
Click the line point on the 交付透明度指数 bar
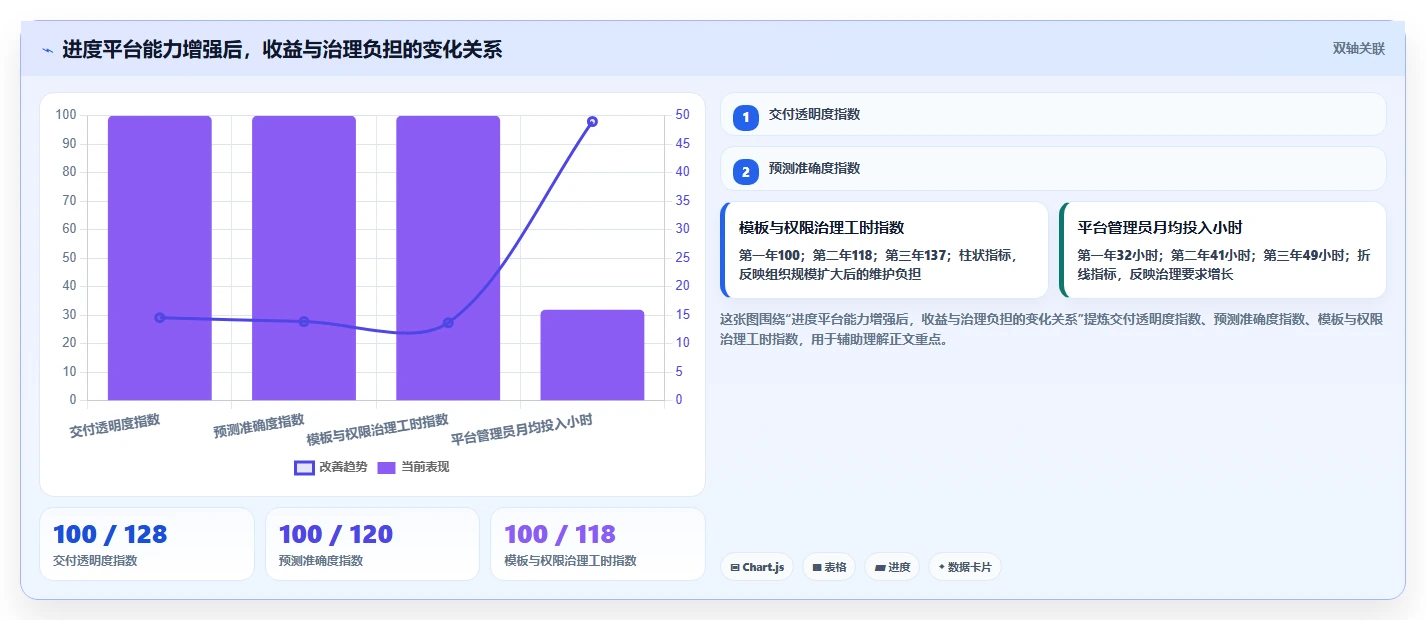[160, 318]
